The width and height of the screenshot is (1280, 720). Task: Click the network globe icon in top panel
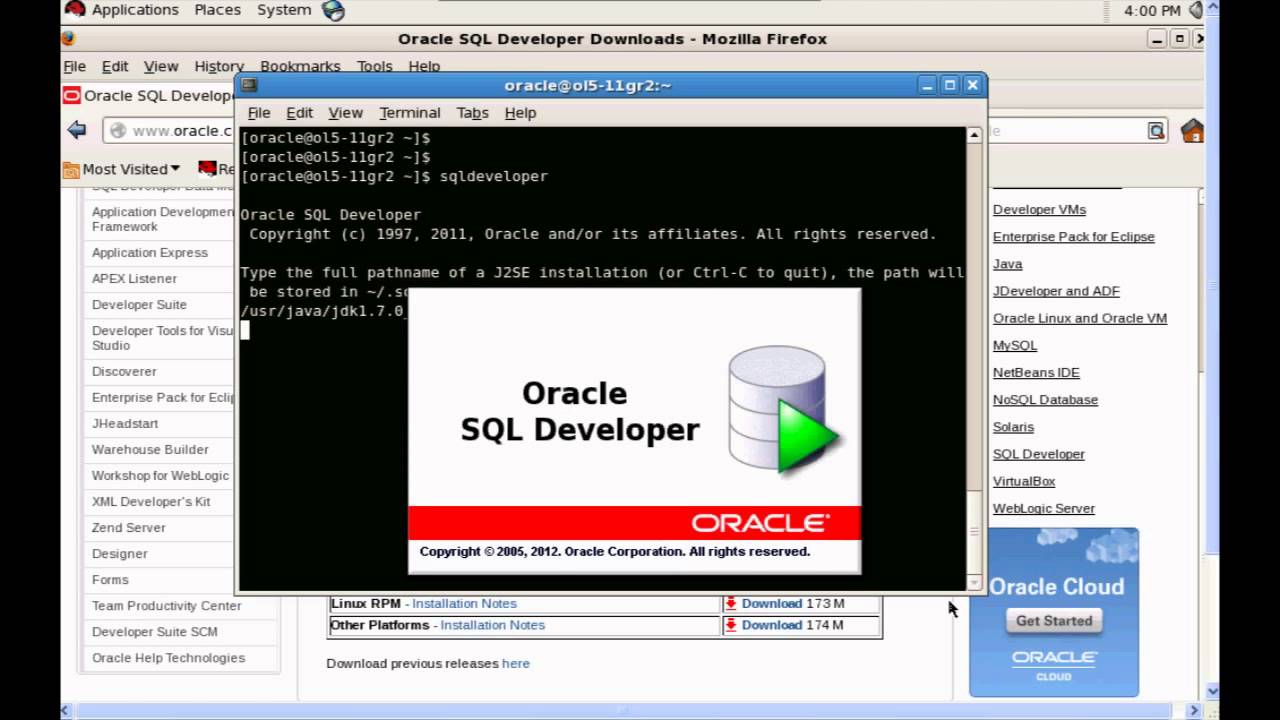[333, 10]
